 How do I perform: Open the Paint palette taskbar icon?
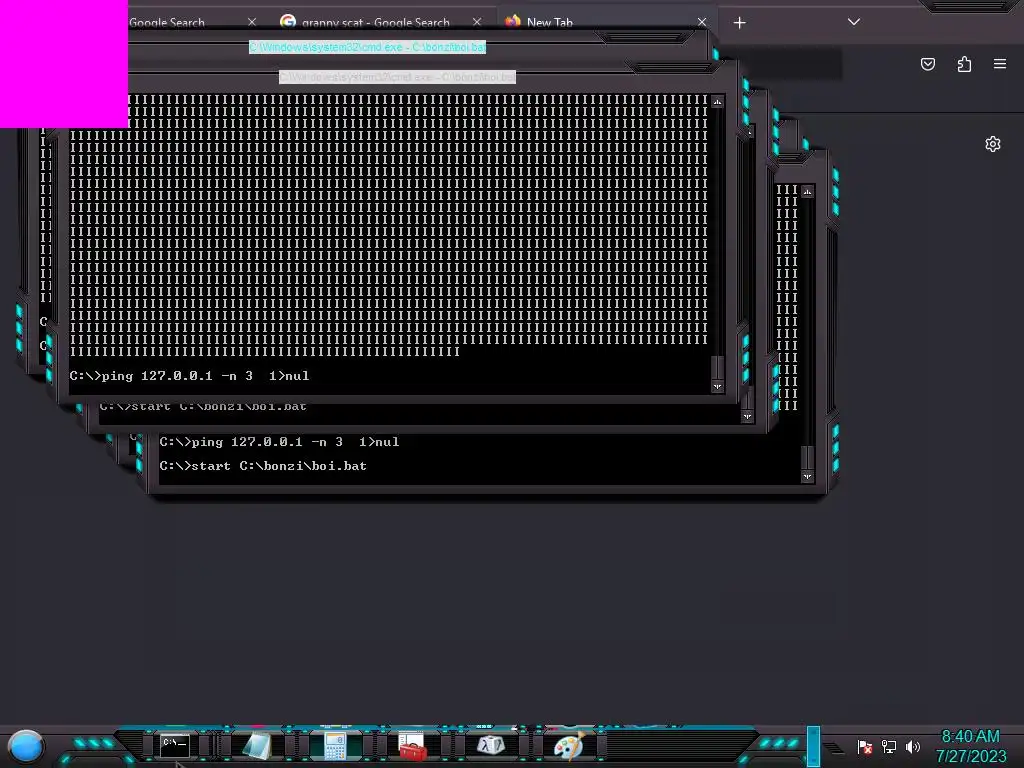point(568,746)
